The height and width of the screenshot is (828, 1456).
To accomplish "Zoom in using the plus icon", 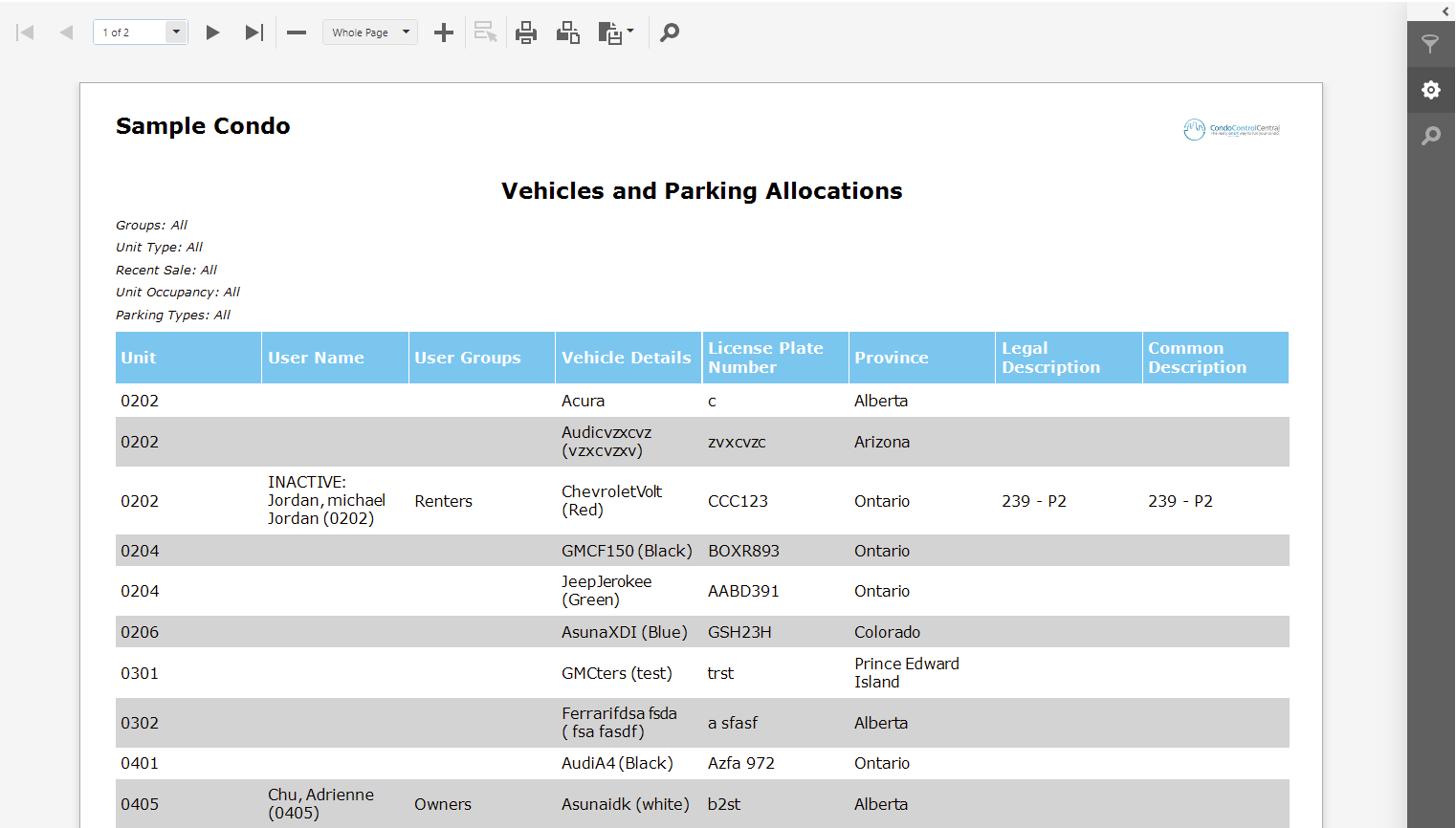I will [443, 32].
